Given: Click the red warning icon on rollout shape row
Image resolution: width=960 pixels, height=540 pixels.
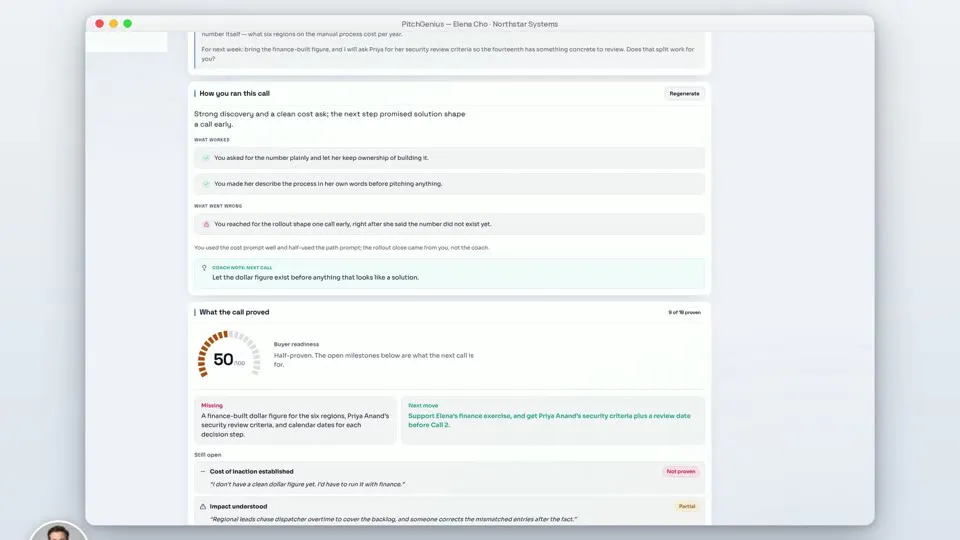Looking at the screenshot, I should tap(206, 224).
